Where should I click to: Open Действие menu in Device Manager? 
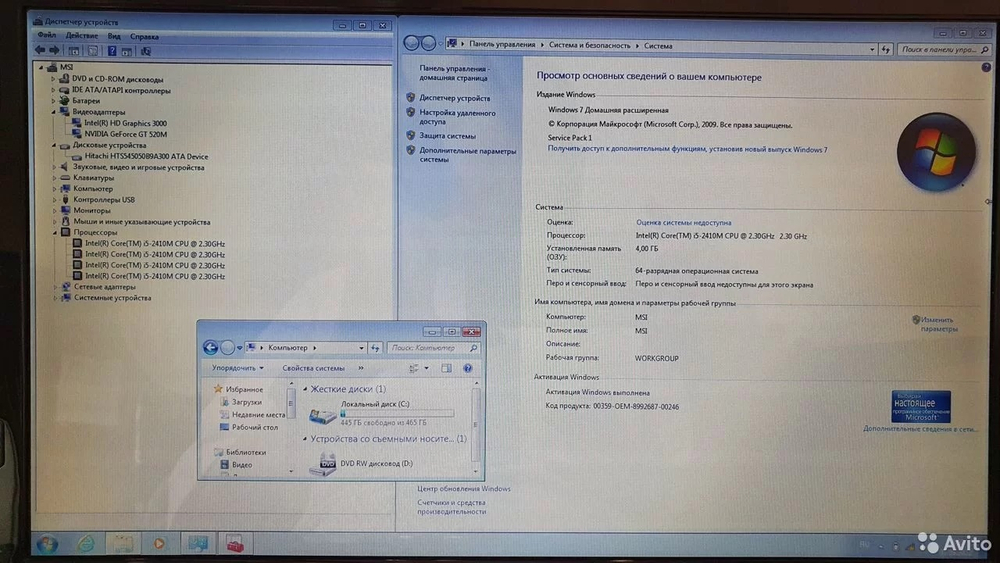click(x=82, y=36)
